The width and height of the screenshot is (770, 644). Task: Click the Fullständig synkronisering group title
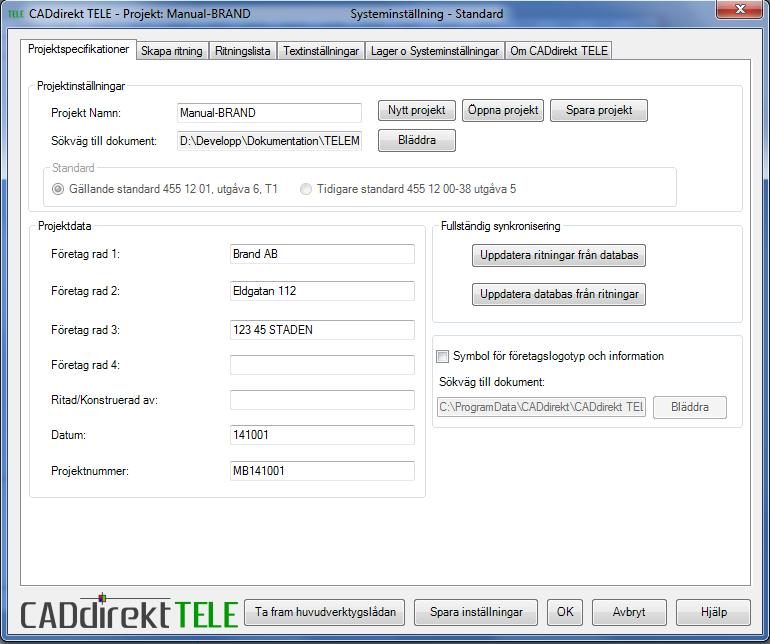click(x=500, y=226)
